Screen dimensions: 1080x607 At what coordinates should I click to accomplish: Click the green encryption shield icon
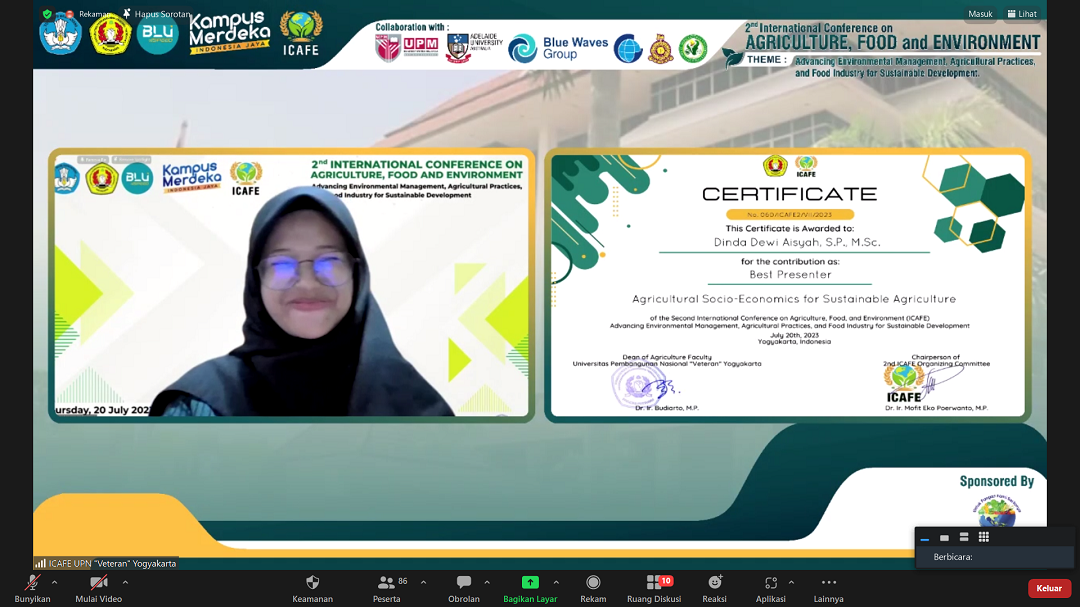tap(47, 14)
